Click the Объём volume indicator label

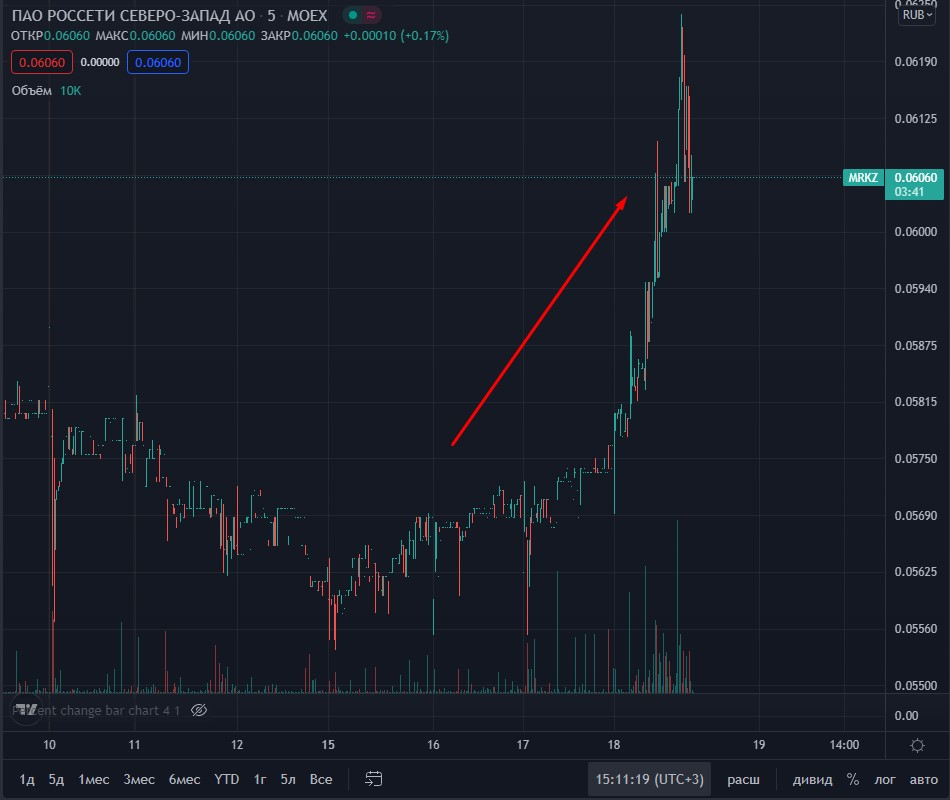[x=32, y=91]
